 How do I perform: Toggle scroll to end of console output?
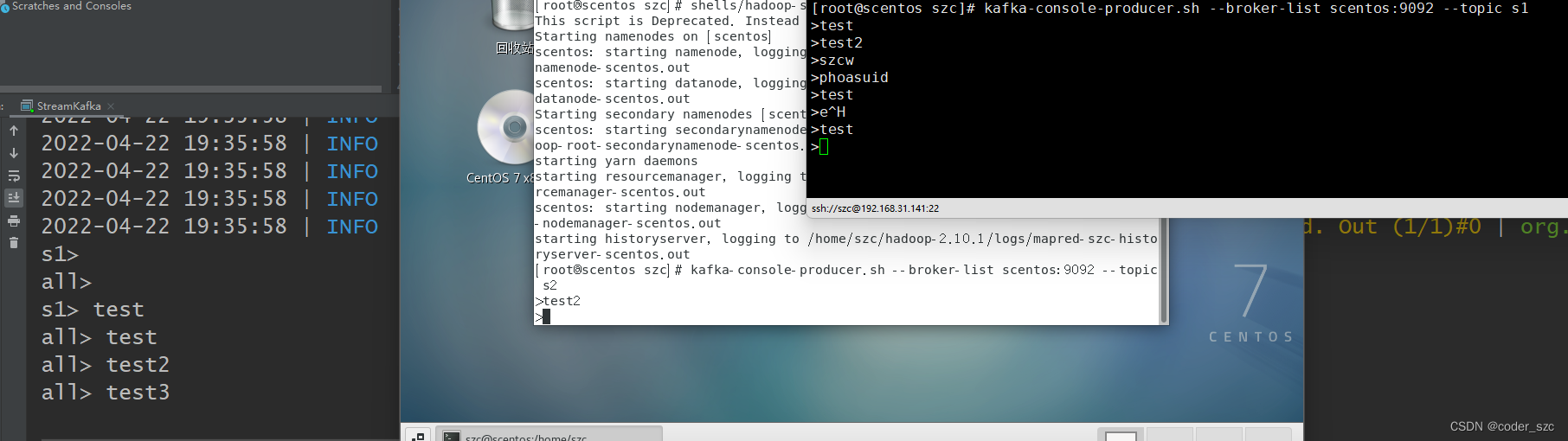[14, 198]
